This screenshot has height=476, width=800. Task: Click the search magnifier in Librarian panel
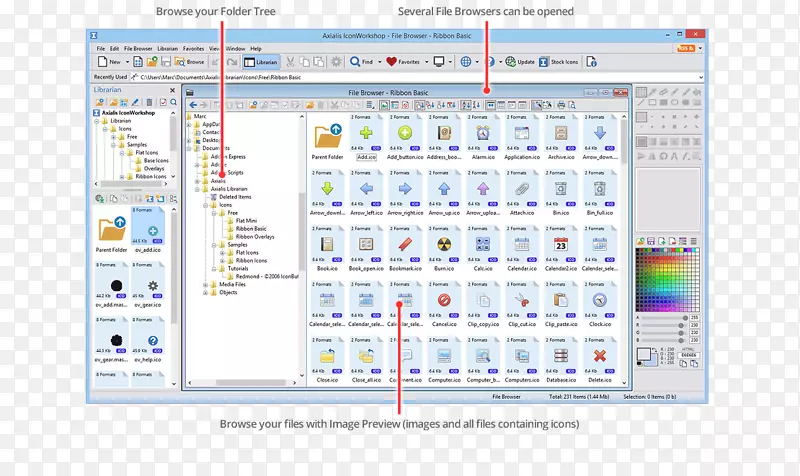174,103
